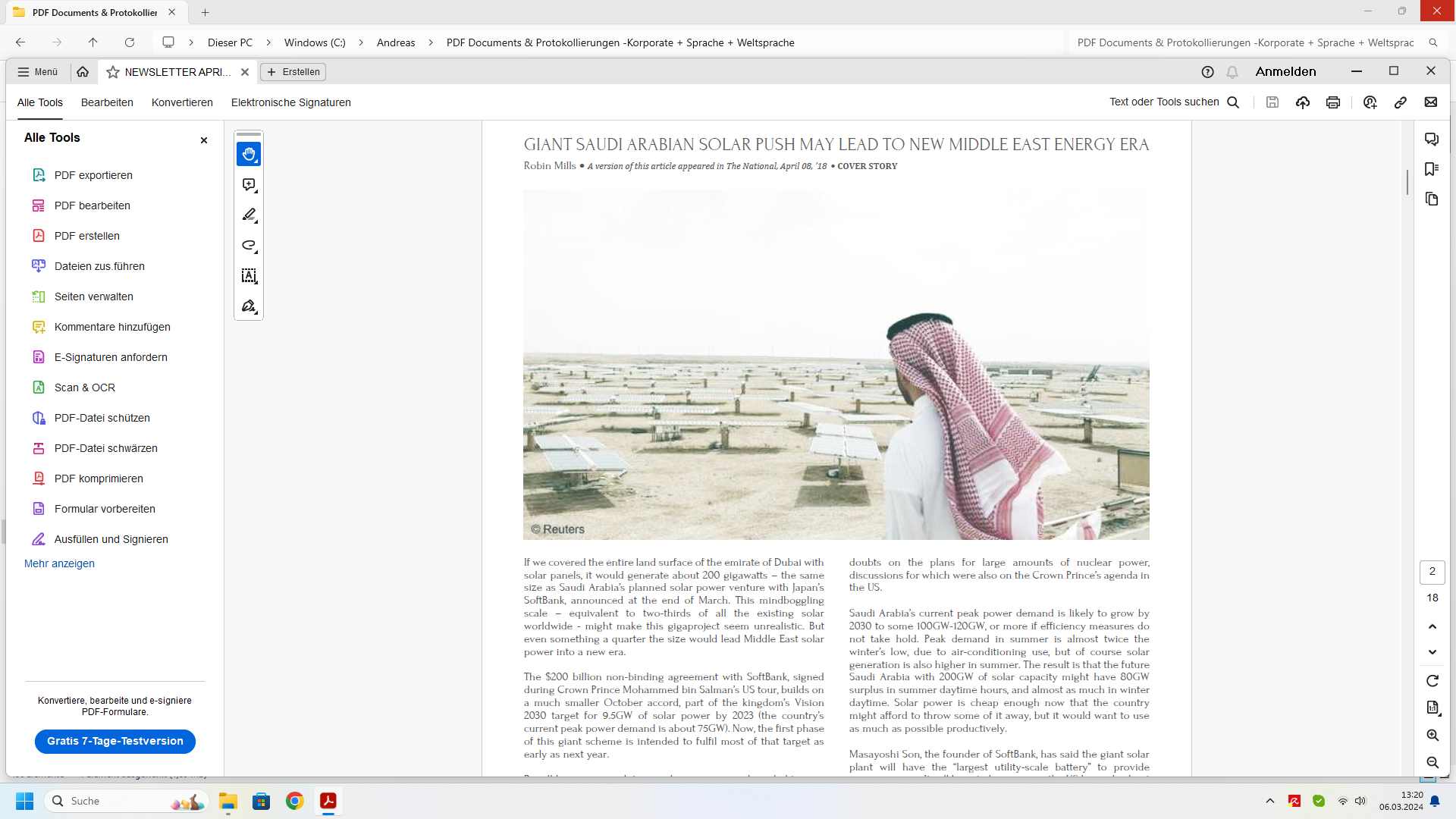1456x819 pixels.
Task: Click the document vertical scrollbar thumb
Action: point(1407,182)
